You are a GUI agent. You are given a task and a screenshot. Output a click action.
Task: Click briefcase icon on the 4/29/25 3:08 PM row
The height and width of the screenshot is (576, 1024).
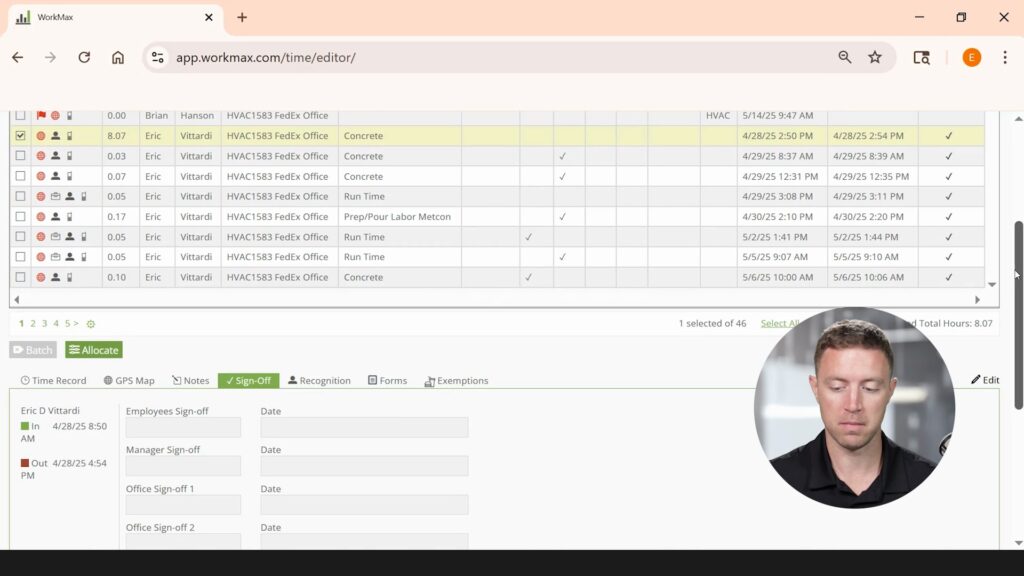click(55, 197)
